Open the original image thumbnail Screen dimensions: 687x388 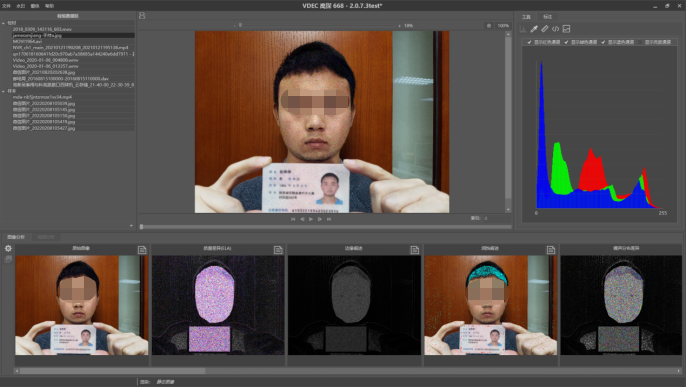pos(81,305)
